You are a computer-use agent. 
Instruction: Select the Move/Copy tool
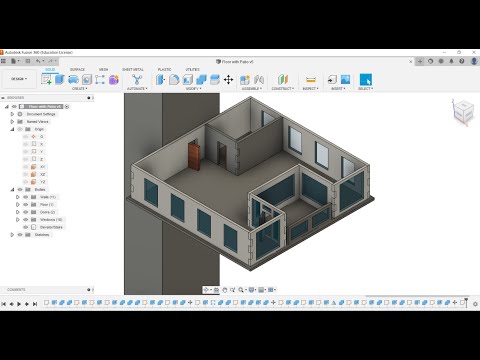(228, 79)
